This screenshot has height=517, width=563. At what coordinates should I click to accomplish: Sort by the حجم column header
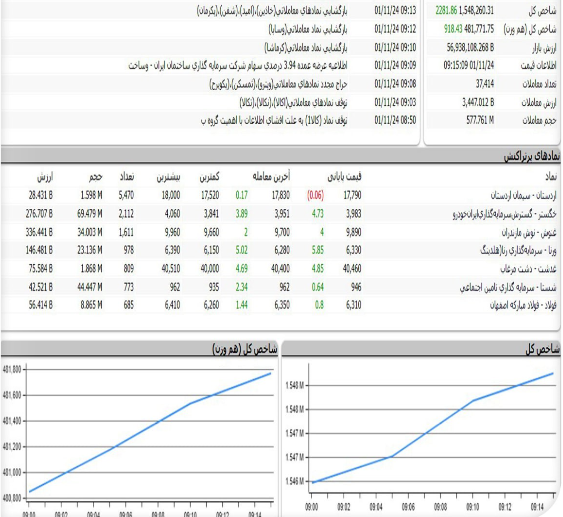click(96, 177)
